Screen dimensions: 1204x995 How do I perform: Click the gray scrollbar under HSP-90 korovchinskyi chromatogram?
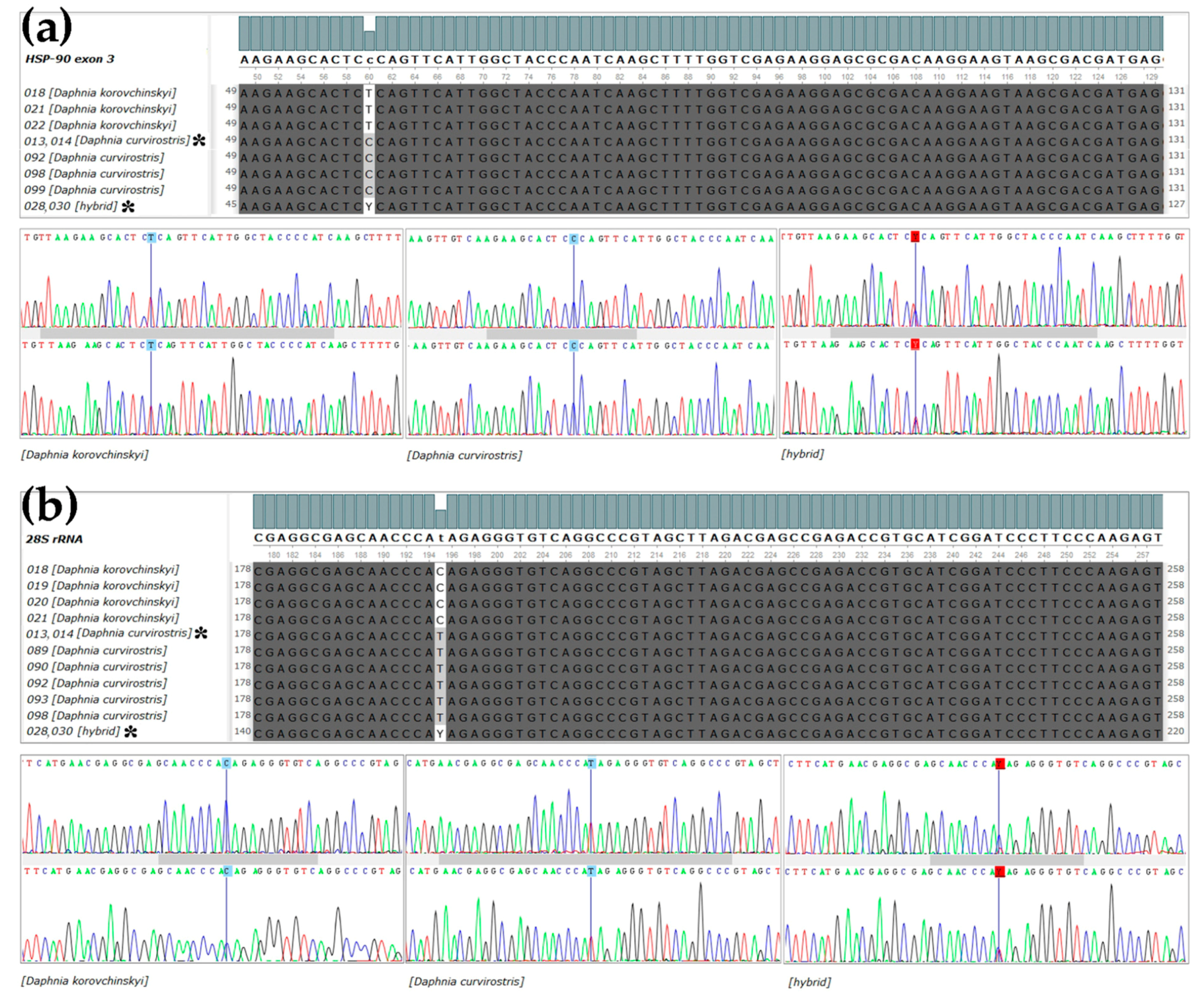point(187,332)
